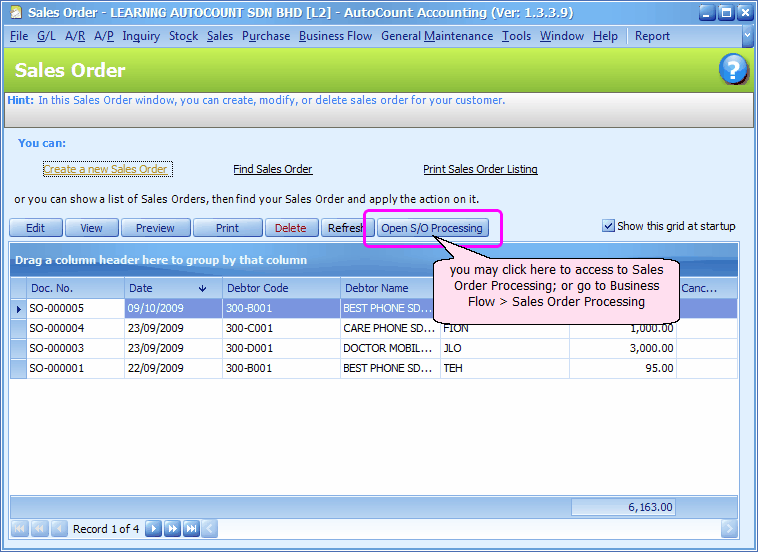This screenshot has width=758, height=552.
Task: Click debtor code cell 300-C001
Action: coord(281,329)
